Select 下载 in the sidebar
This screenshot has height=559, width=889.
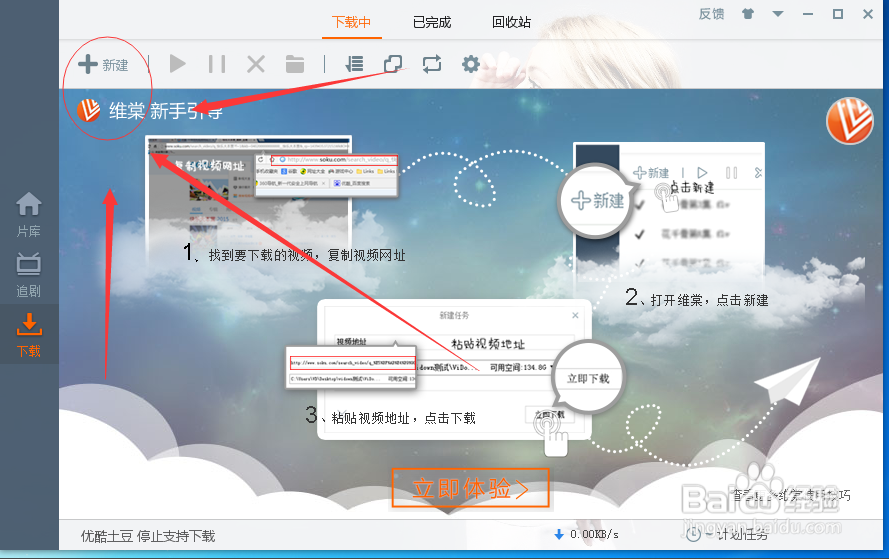(x=29, y=335)
